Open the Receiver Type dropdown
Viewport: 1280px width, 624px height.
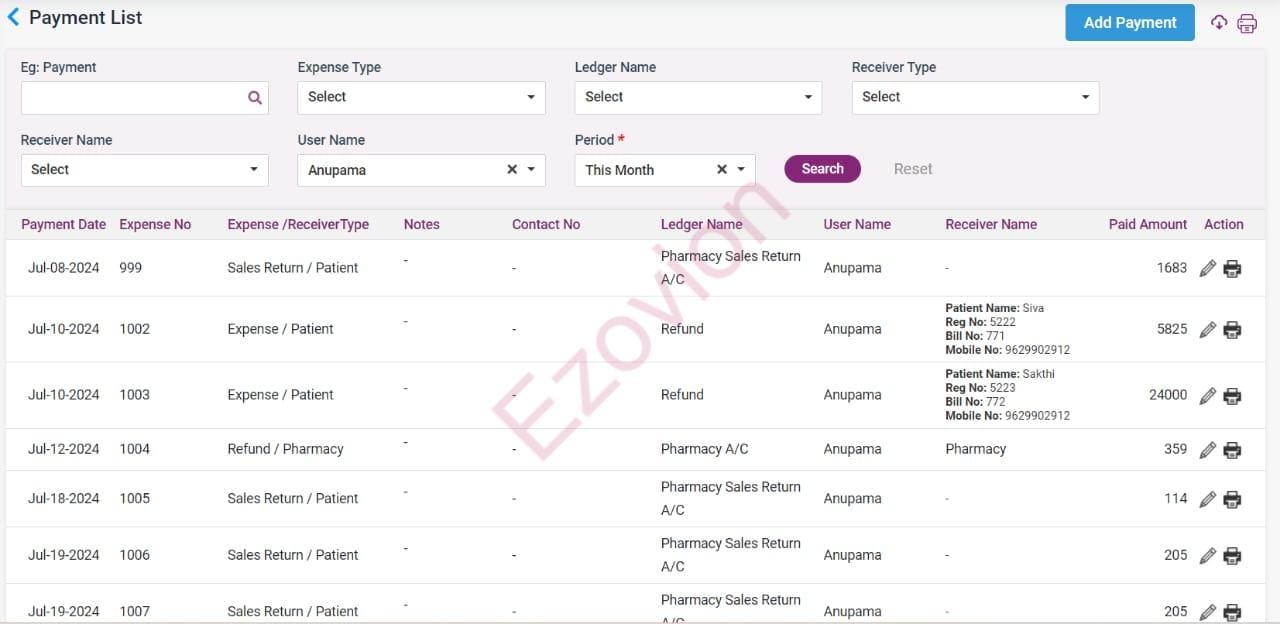point(974,97)
